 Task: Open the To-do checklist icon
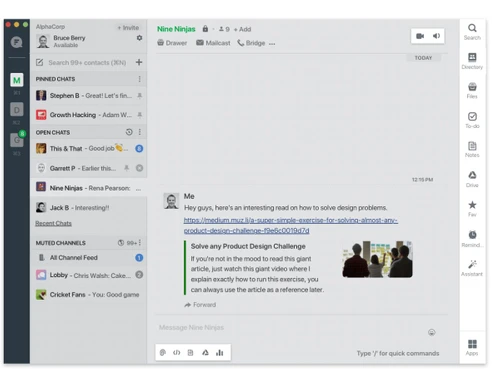(472, 116)
